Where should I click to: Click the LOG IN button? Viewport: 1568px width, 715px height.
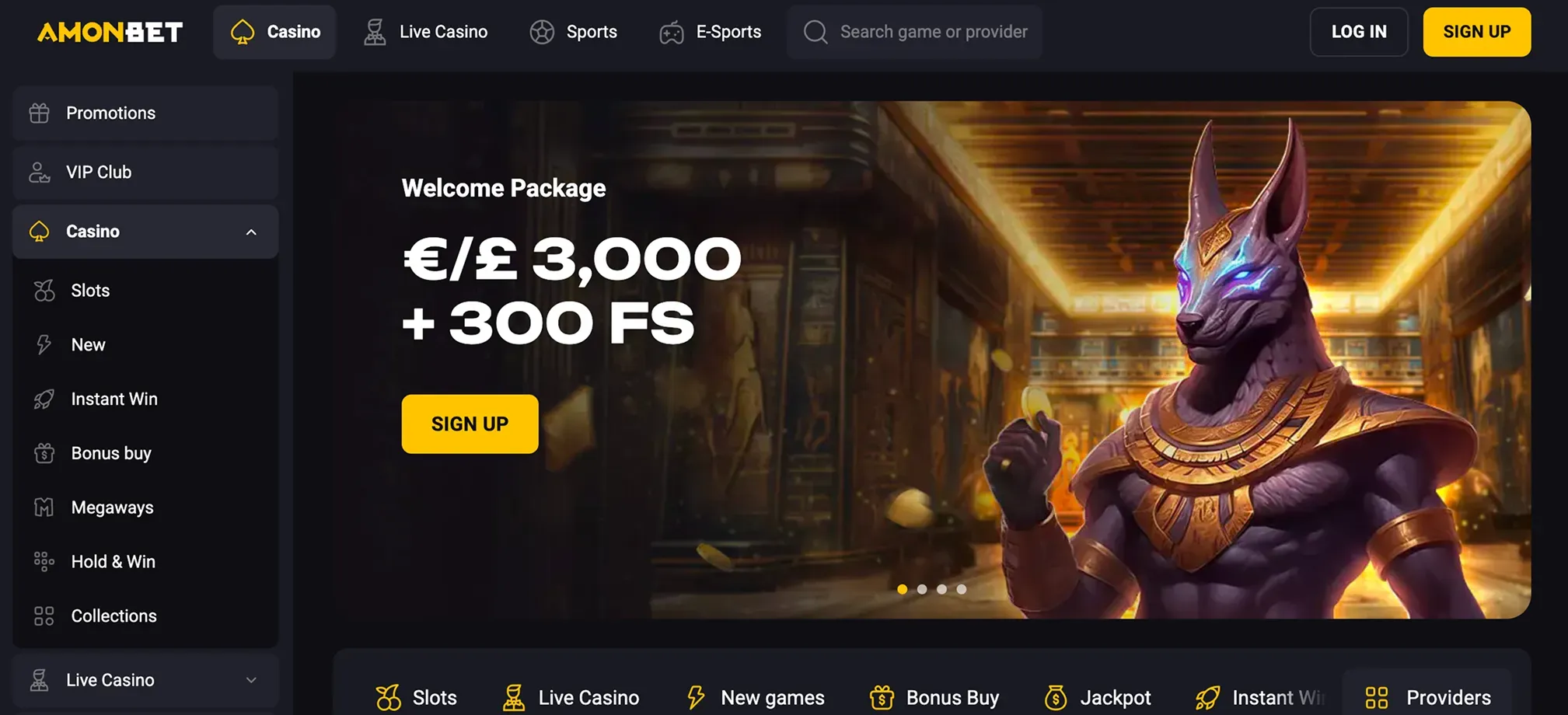click(x=1359, y=32)
